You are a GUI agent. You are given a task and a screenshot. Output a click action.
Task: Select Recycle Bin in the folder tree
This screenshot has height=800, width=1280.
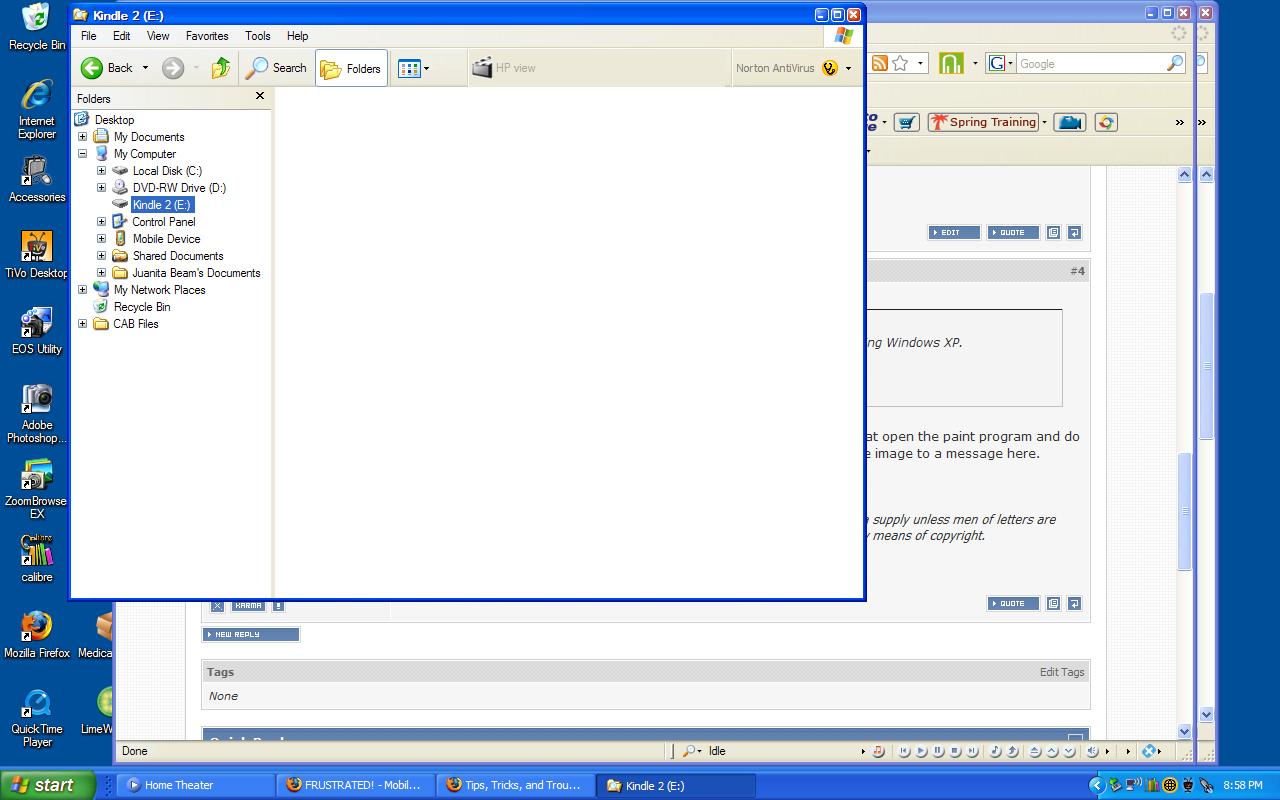pyautogui.click(x=142, y=307)
